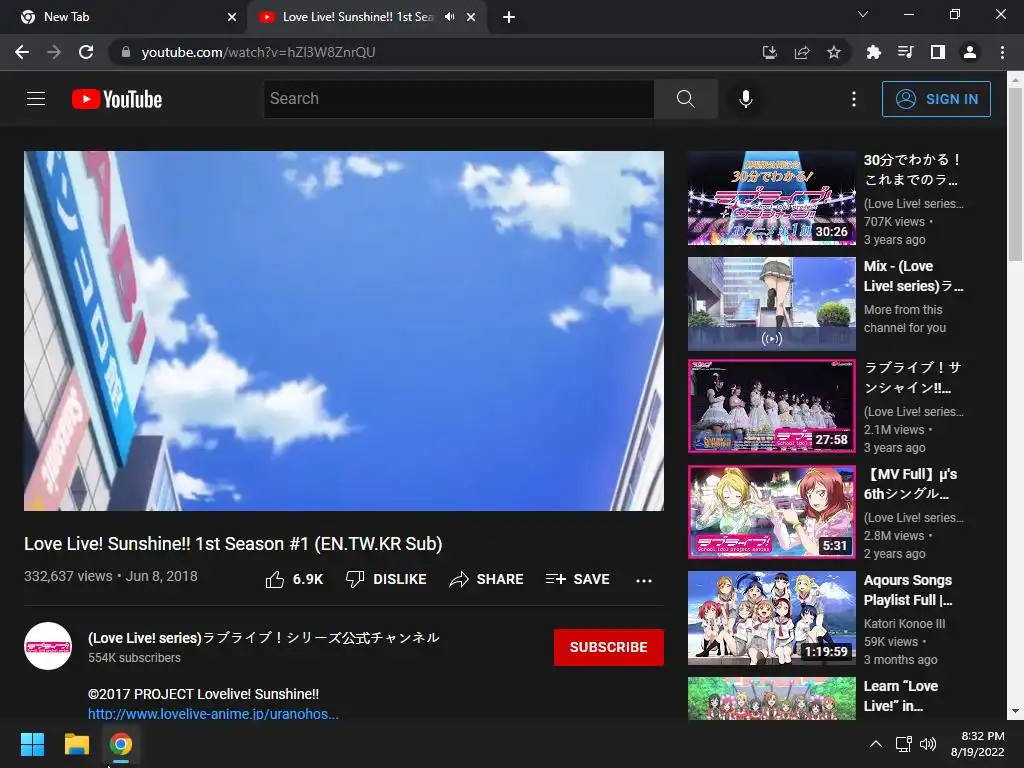Mute tab using the speaker icon
Screen dimensions: 1024x768
pyautogui.click(x=449, y=17)
